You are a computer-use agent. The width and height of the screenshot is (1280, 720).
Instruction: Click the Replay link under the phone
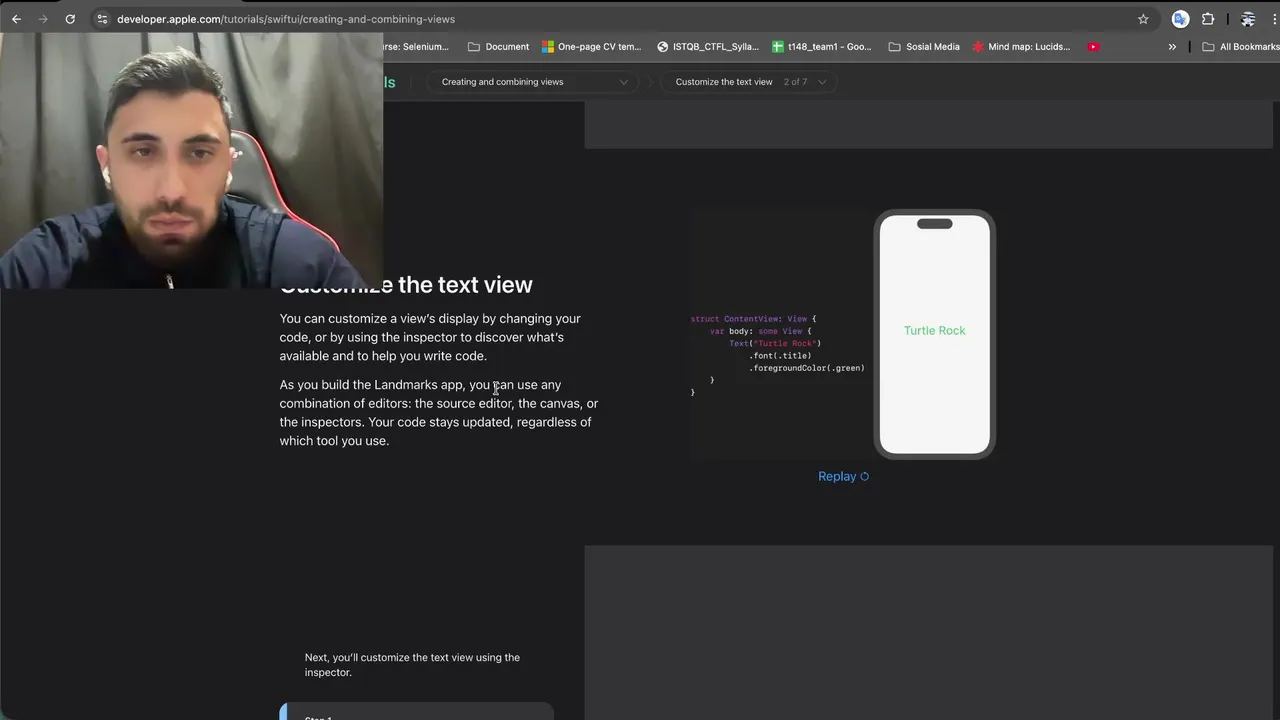pyautogui.click(x=843, y=476)
